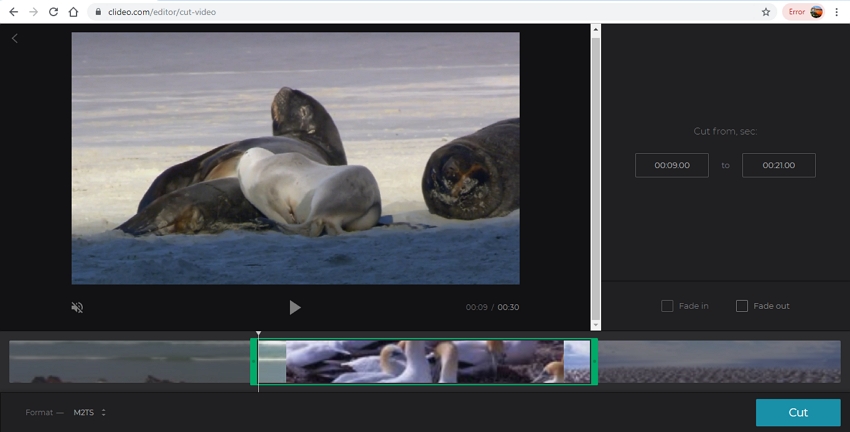Image resolution: width=850 pixels, height=432 pixels.
Task: Click the left green trim handle
Action: click(253, 361)
